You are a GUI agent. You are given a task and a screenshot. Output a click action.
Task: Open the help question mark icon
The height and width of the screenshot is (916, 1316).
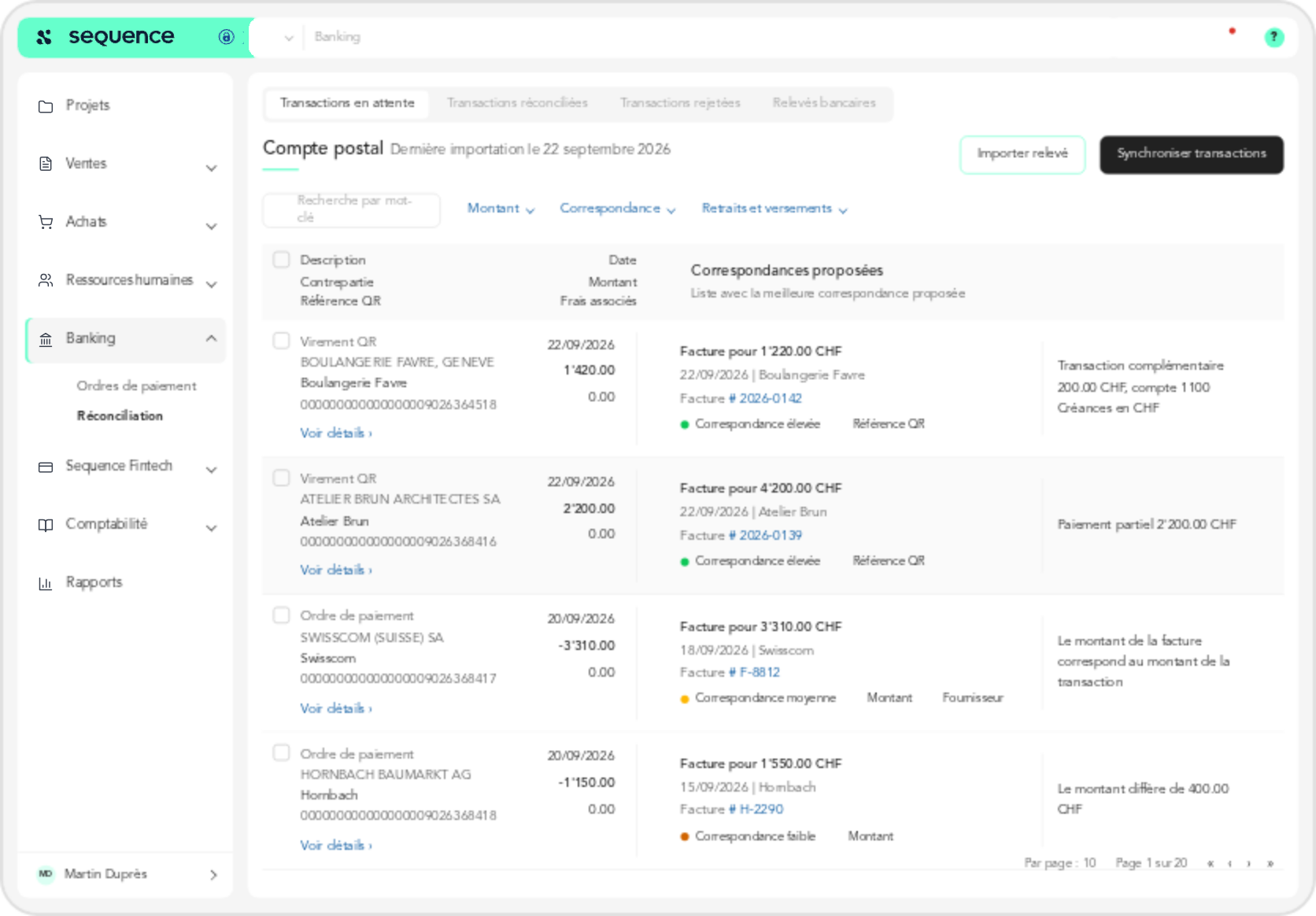point(1273,37)
